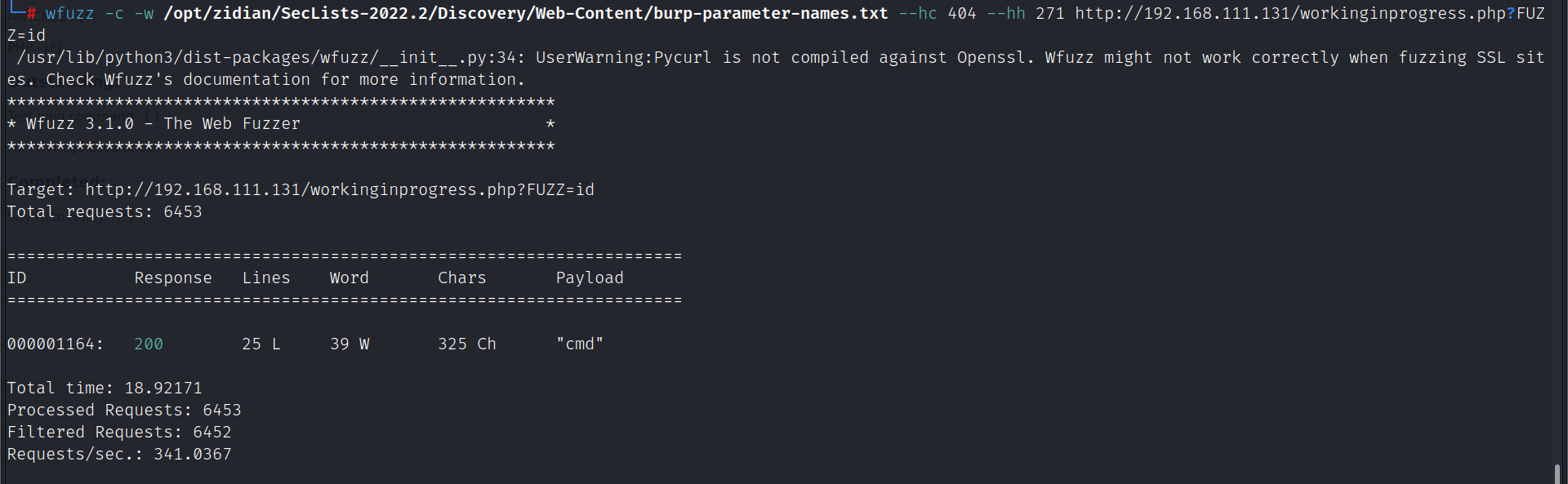The height and width of the screenshot is (484, 1568).
Task: Click the terminal scrollbar thumb
Action: (1557, 473)
